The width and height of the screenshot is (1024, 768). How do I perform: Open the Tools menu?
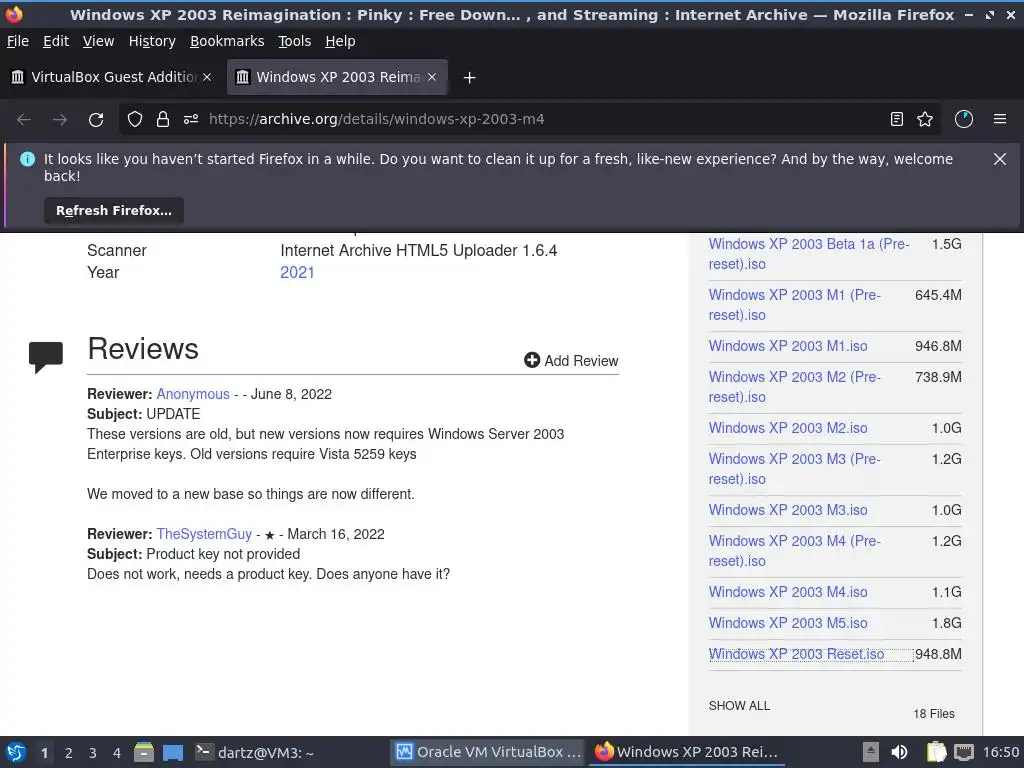(x=295, y=41)
